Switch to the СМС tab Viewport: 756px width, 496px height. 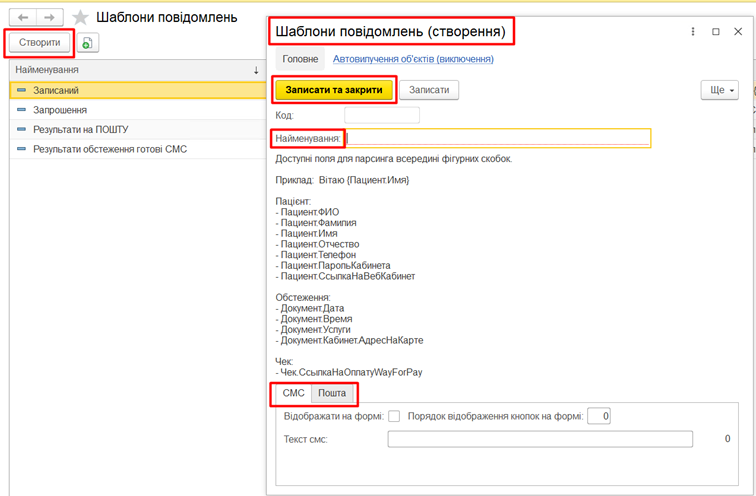293,394
